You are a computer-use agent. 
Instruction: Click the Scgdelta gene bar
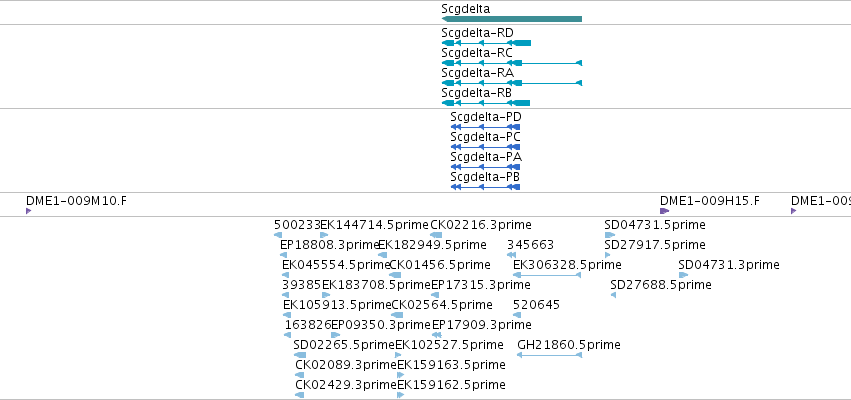point(512,19)
